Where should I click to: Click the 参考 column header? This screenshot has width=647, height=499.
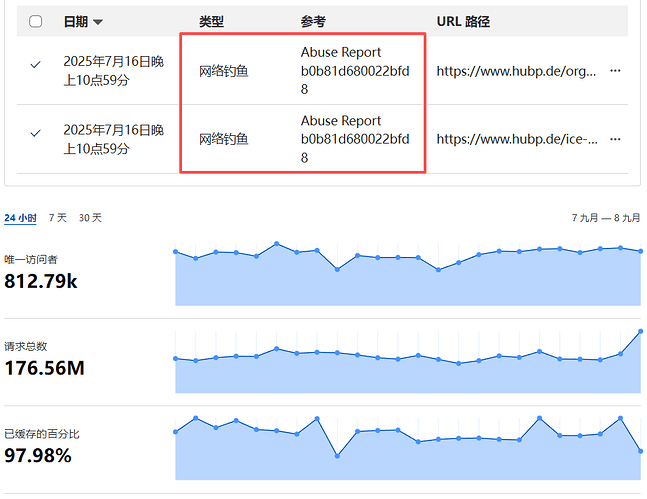(313, 21)
